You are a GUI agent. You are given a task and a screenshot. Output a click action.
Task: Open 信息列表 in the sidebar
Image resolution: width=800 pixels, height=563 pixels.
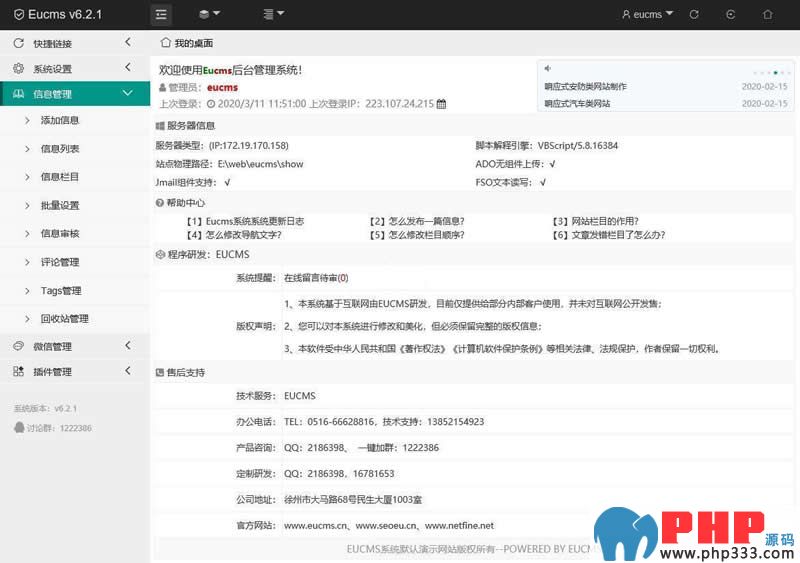pos(60,149)
